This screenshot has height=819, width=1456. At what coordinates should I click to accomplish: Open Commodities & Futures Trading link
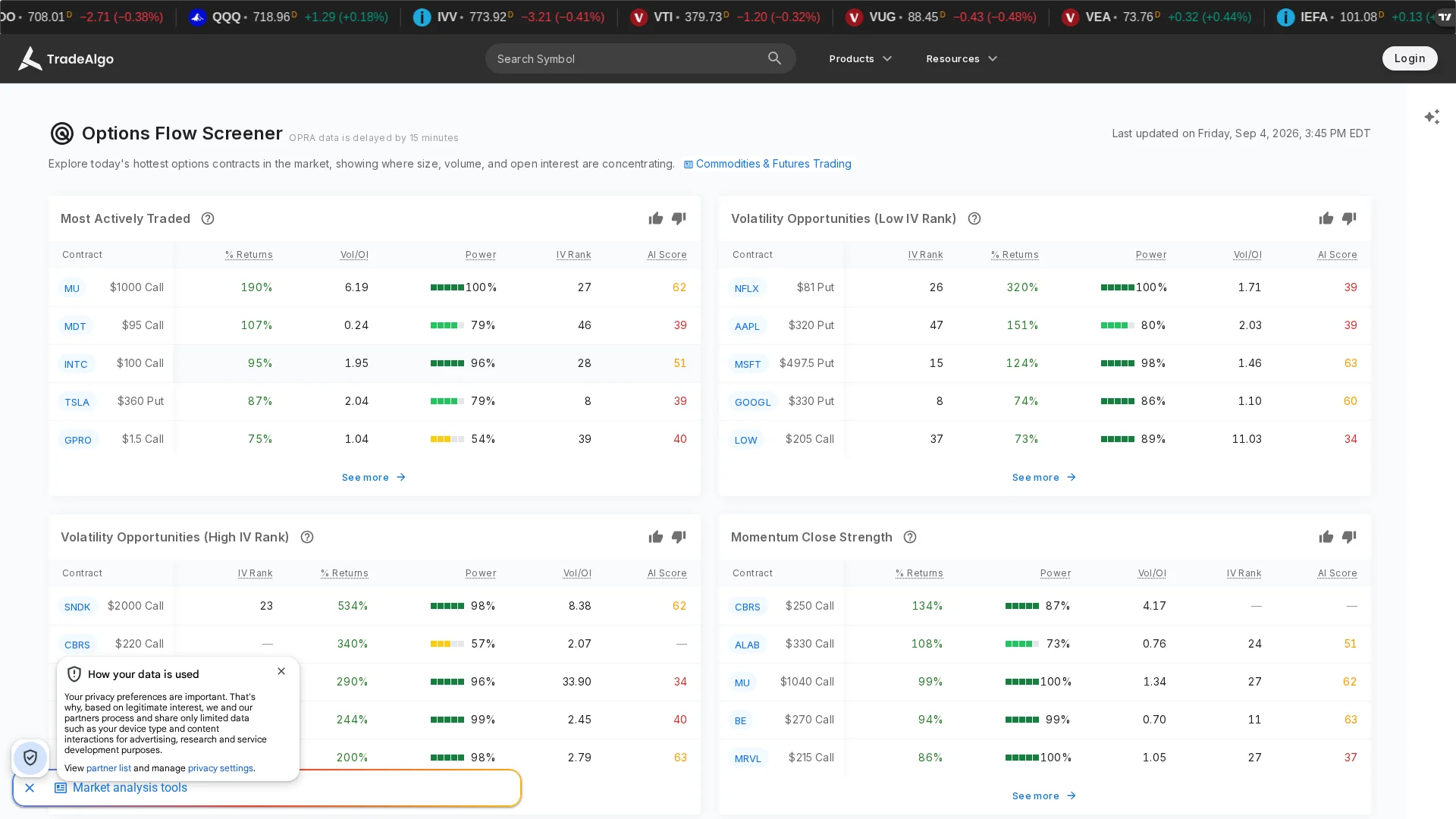coord(767,164)
